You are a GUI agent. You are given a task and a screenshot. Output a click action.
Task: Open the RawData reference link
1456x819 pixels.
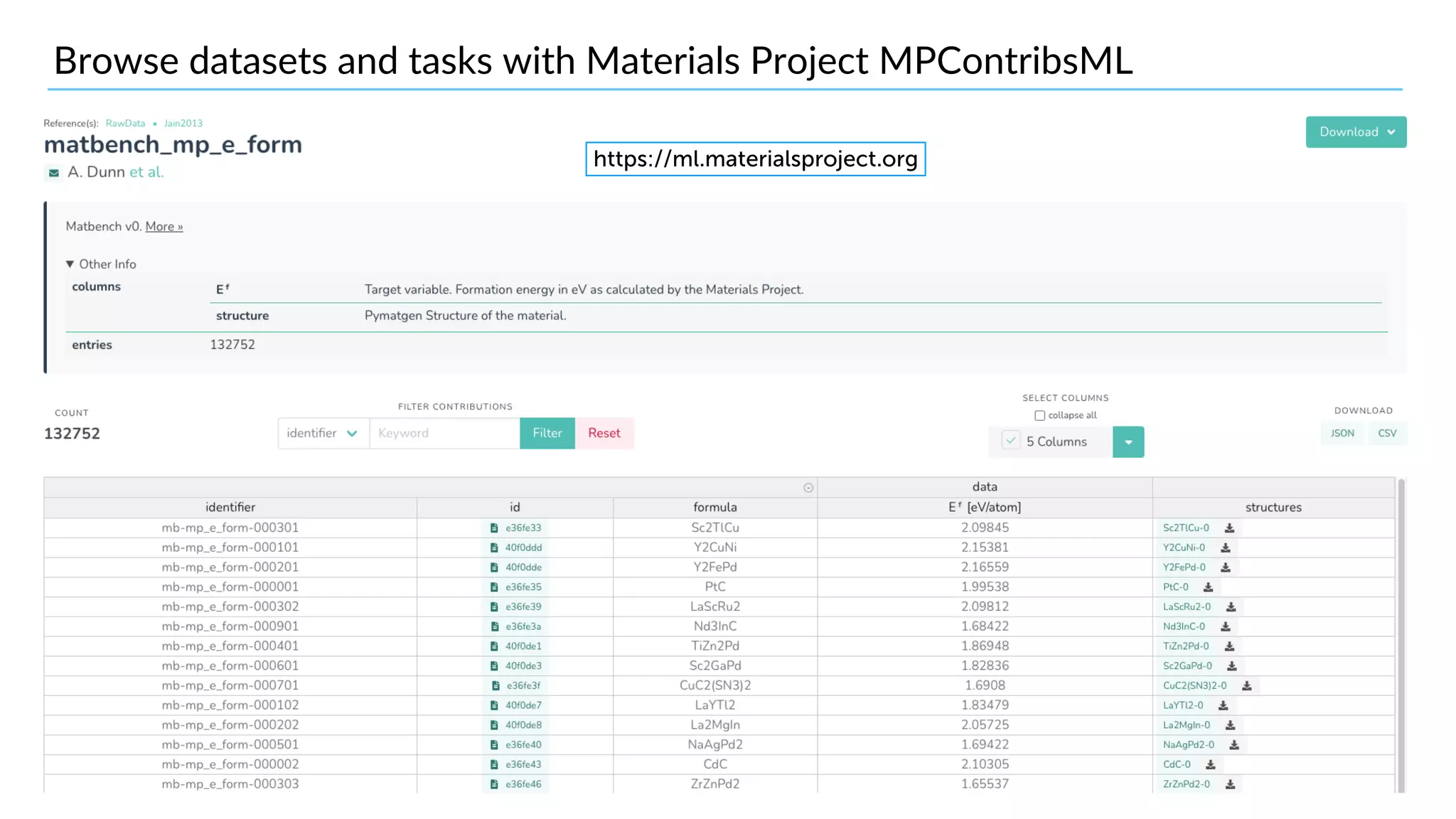pyautogui.click(x=125, y=124)
